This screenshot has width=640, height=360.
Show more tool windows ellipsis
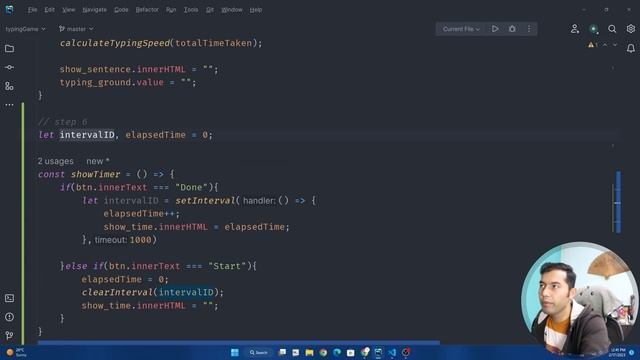(x=9, y=105)
